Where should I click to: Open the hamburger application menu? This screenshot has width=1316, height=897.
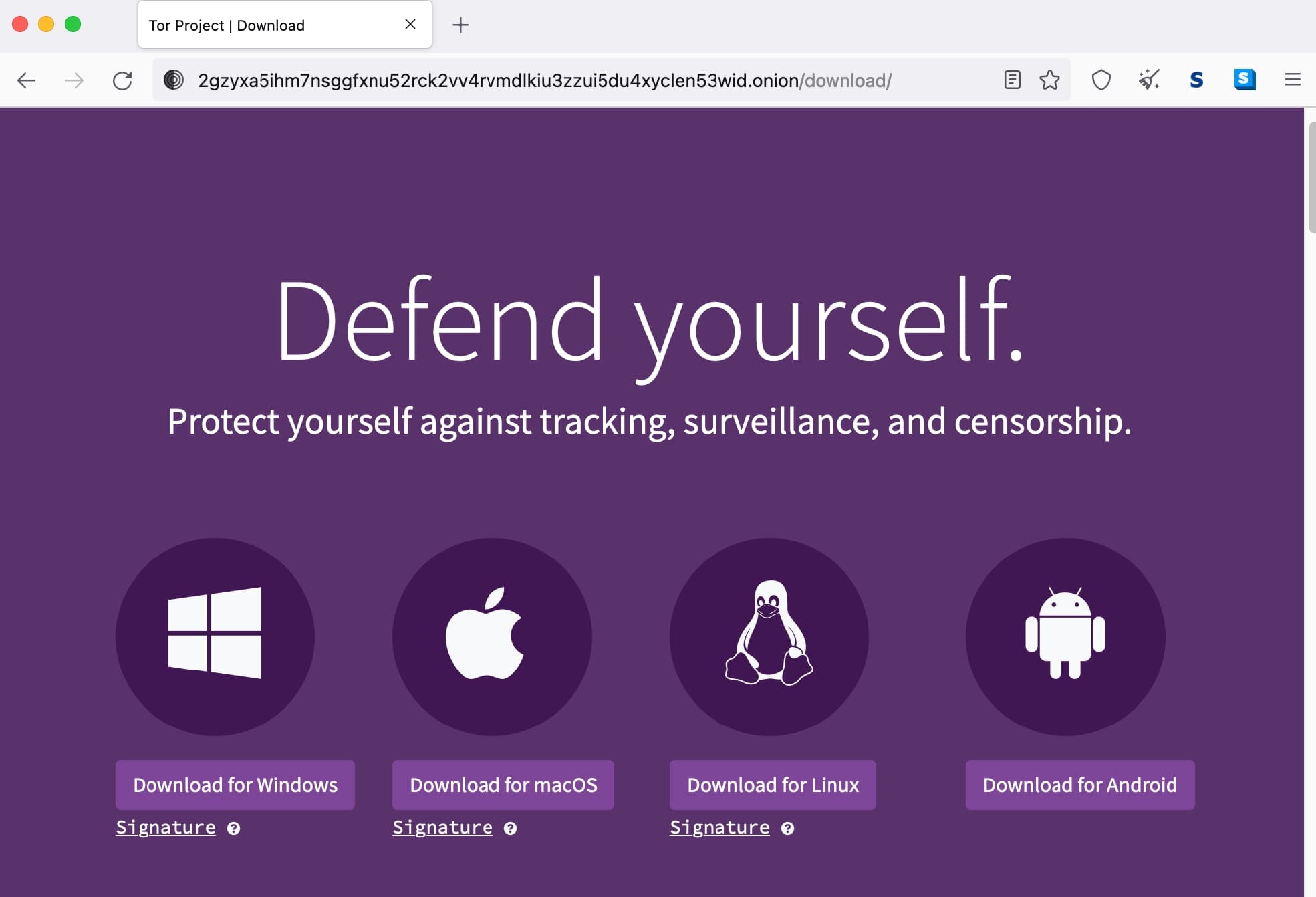[x=1293, y=80]
